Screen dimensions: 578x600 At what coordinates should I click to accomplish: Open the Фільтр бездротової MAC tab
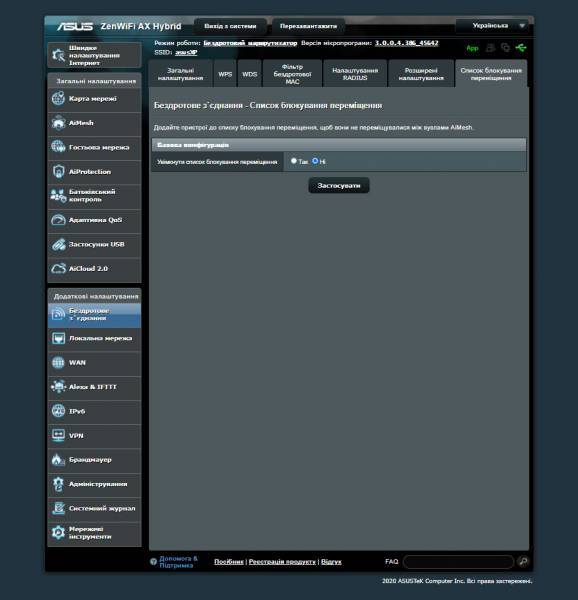pyautogui.click(x=292, y=74)
